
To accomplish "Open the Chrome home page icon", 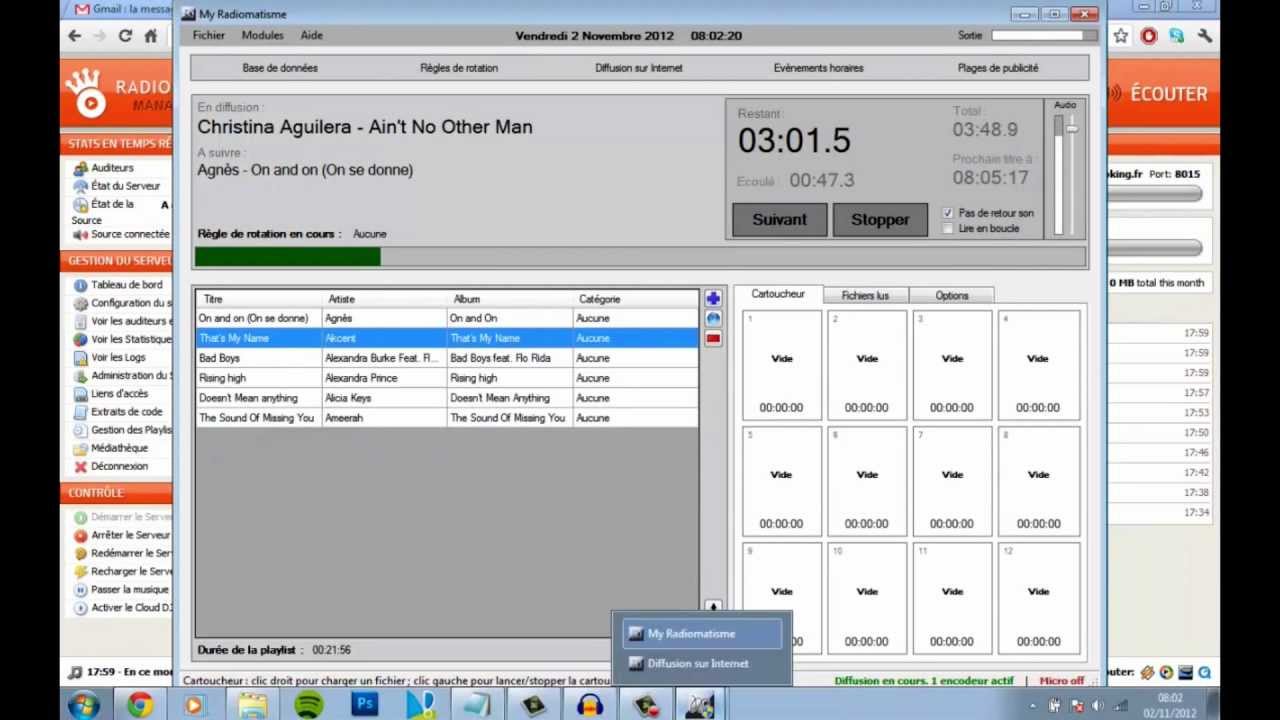I will tap(151, 36).
